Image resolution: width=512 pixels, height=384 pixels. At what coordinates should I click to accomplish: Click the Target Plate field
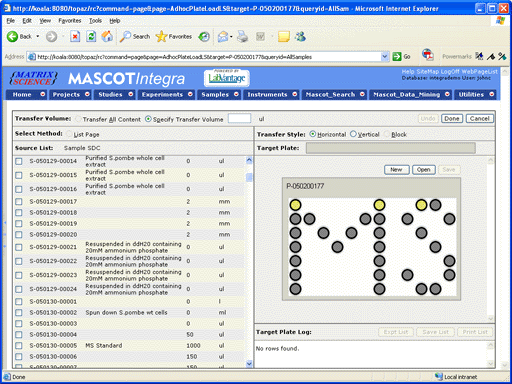point(390,148)
